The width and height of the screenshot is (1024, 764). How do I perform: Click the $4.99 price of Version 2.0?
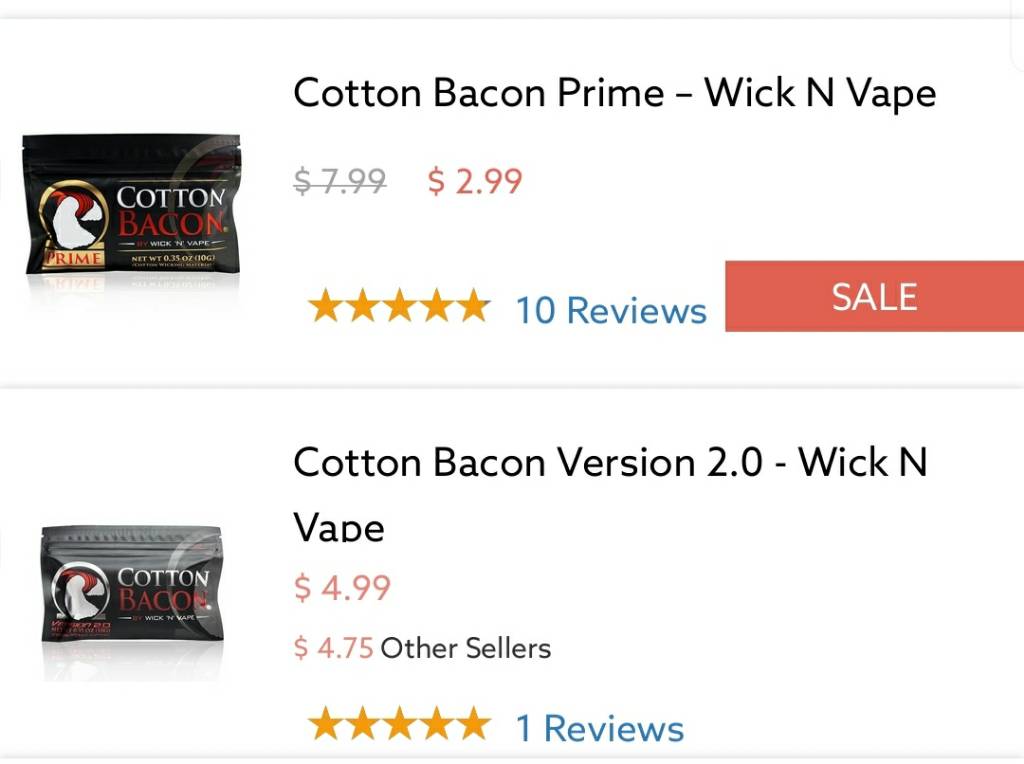point(342,587)
